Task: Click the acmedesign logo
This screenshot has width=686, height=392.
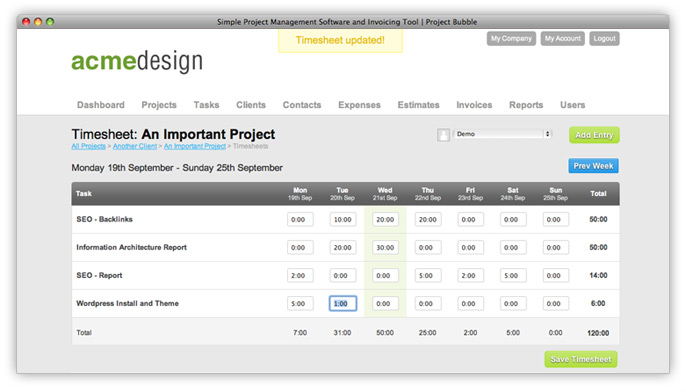Action: tap(137, 61)
